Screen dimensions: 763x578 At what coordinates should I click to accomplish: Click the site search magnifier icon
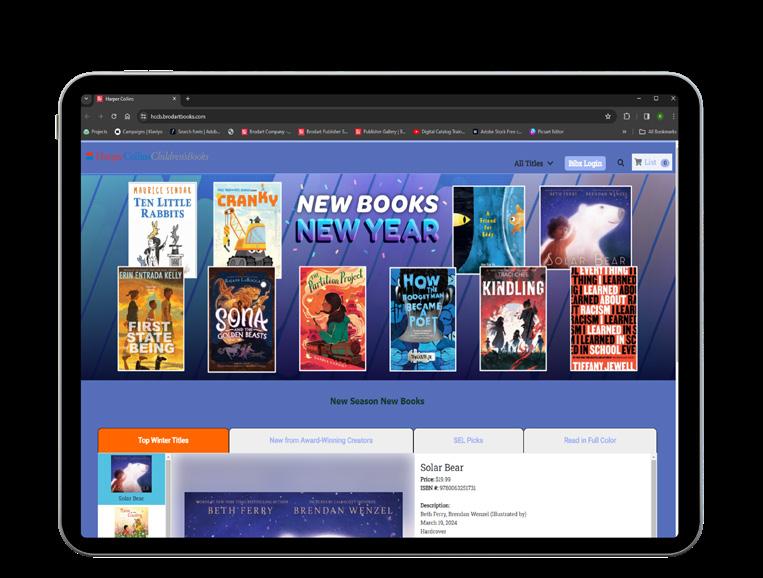[x=620, y=163]
